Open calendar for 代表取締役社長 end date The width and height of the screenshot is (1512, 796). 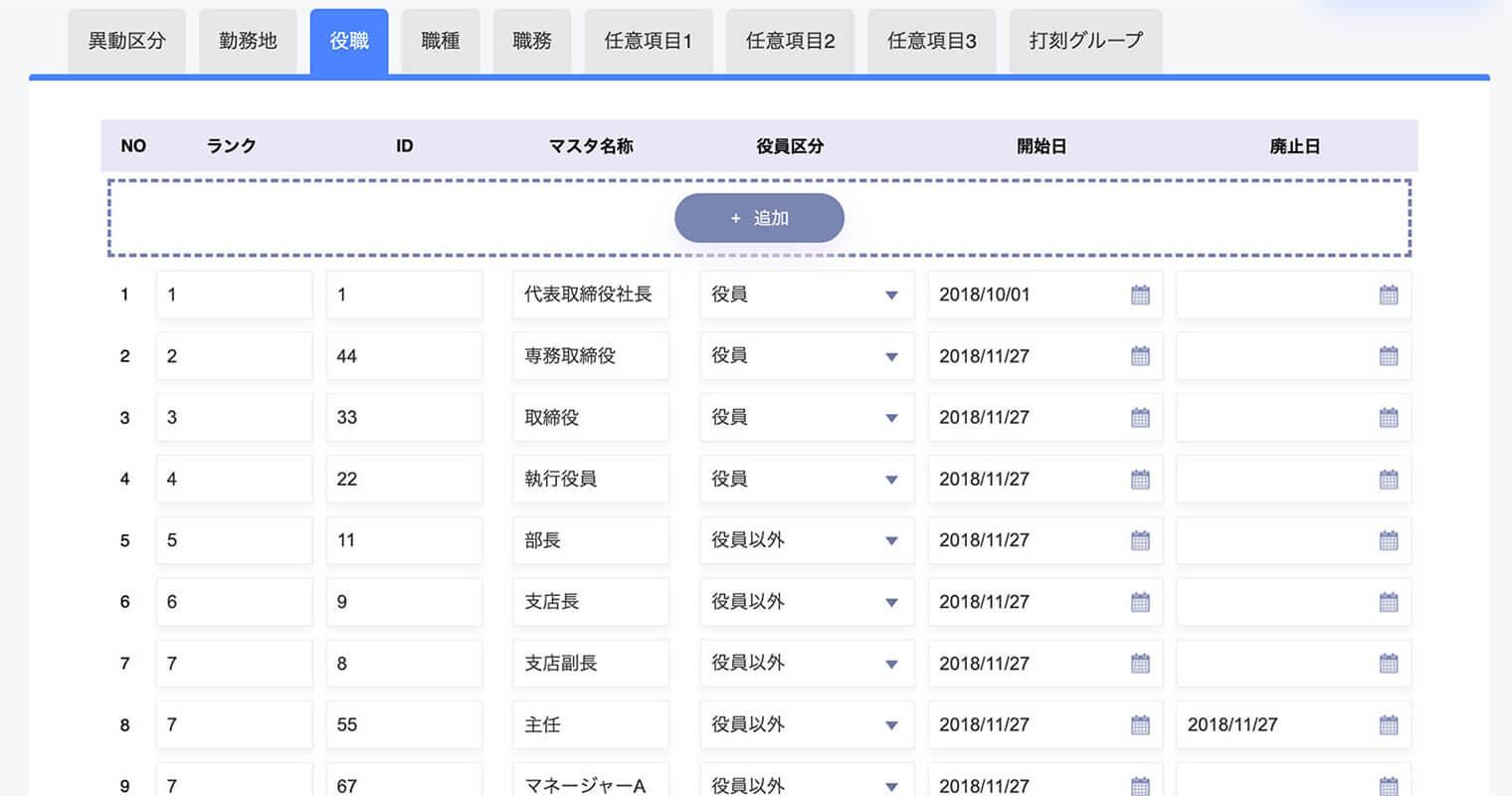point(1389,295)
